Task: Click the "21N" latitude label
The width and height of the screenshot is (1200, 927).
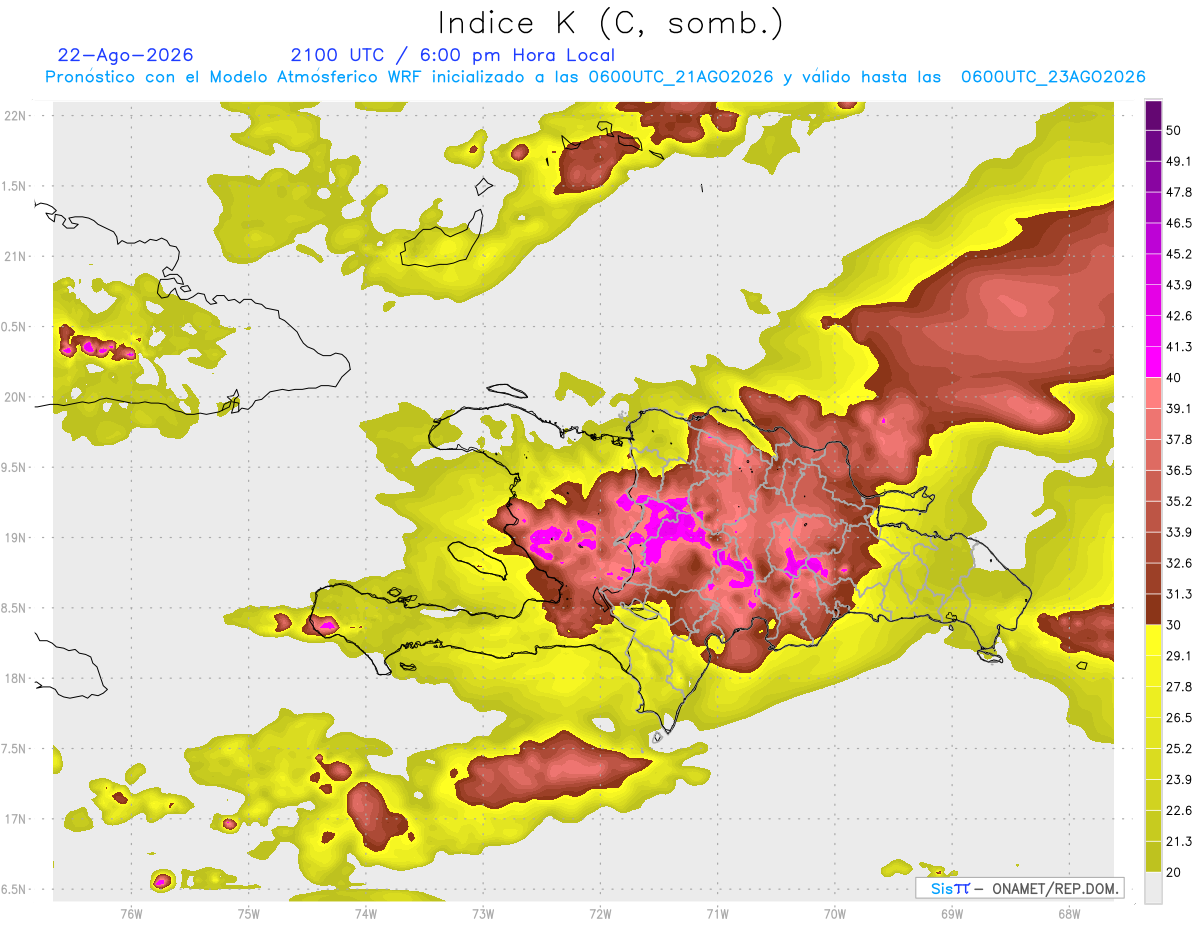Action: click(15, 256)
